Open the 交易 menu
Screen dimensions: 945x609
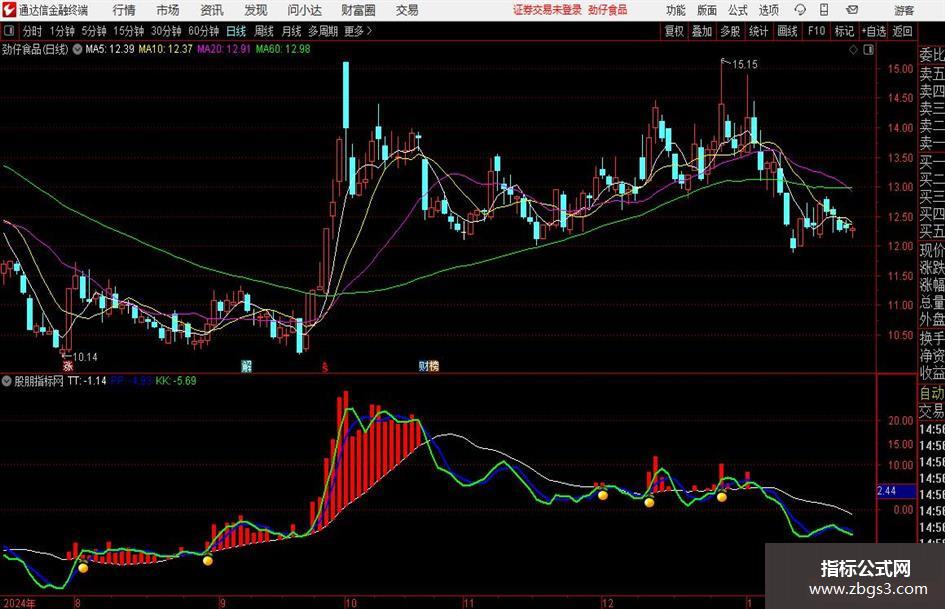[x=407, y=10]
